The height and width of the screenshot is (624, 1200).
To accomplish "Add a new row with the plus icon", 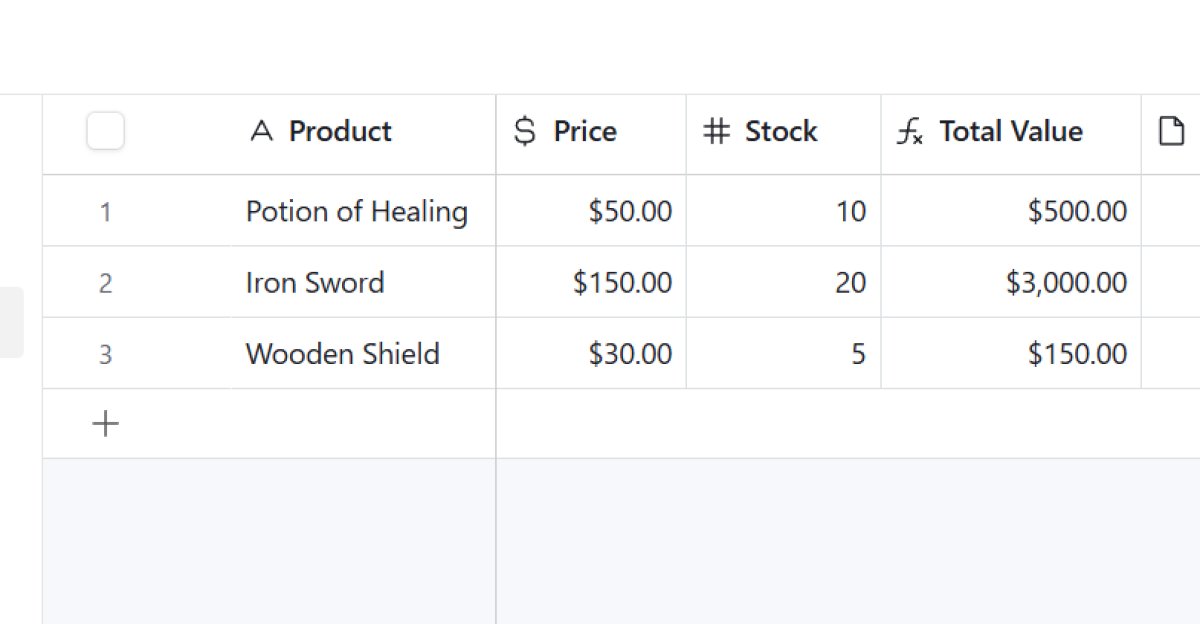I will 105,424.
